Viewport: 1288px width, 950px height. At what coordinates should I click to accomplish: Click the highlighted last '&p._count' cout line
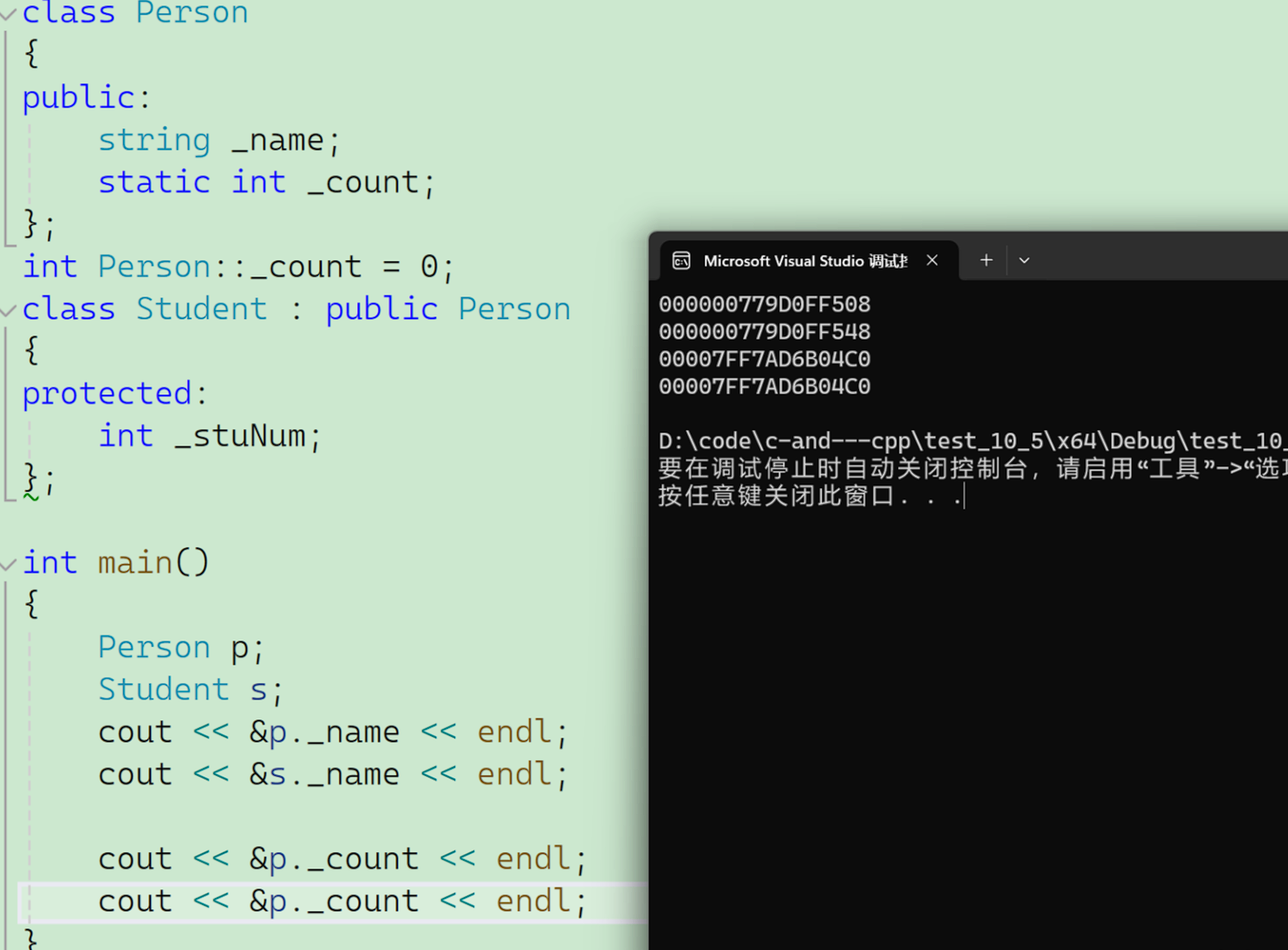pyautogui.click(x=342, y=901)
